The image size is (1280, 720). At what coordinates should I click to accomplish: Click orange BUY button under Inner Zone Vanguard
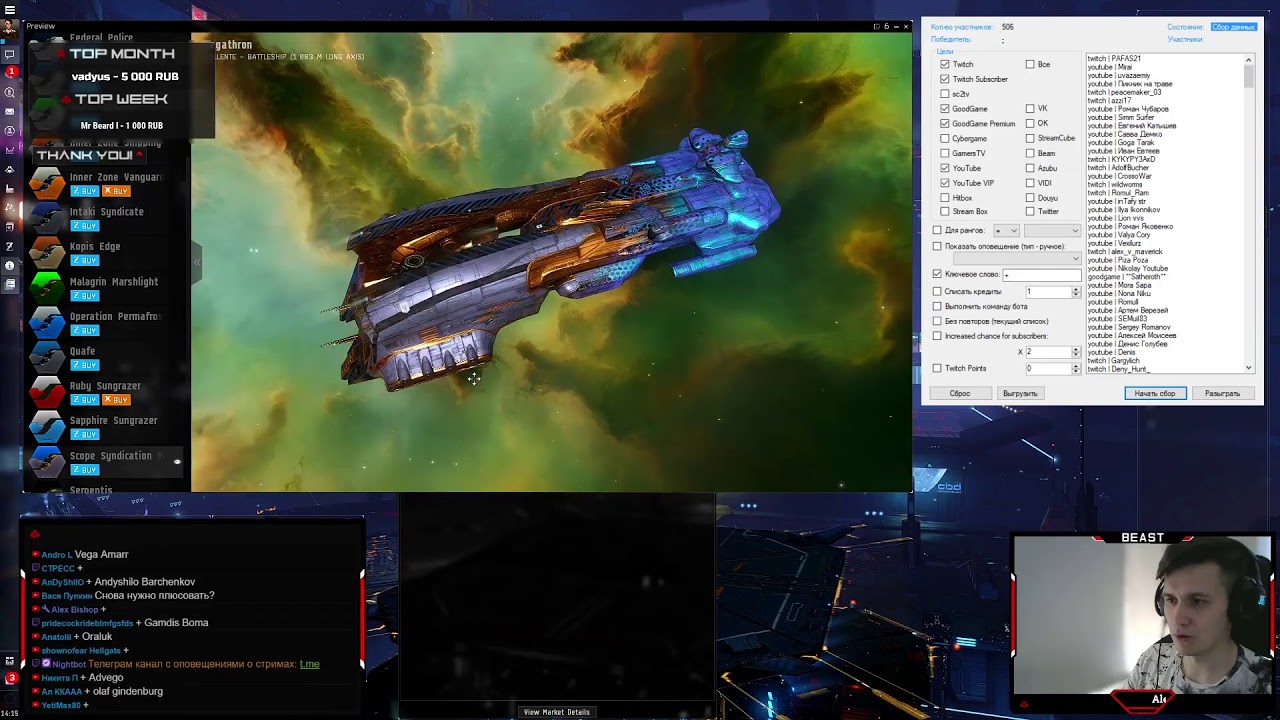[x=116, y=191]
